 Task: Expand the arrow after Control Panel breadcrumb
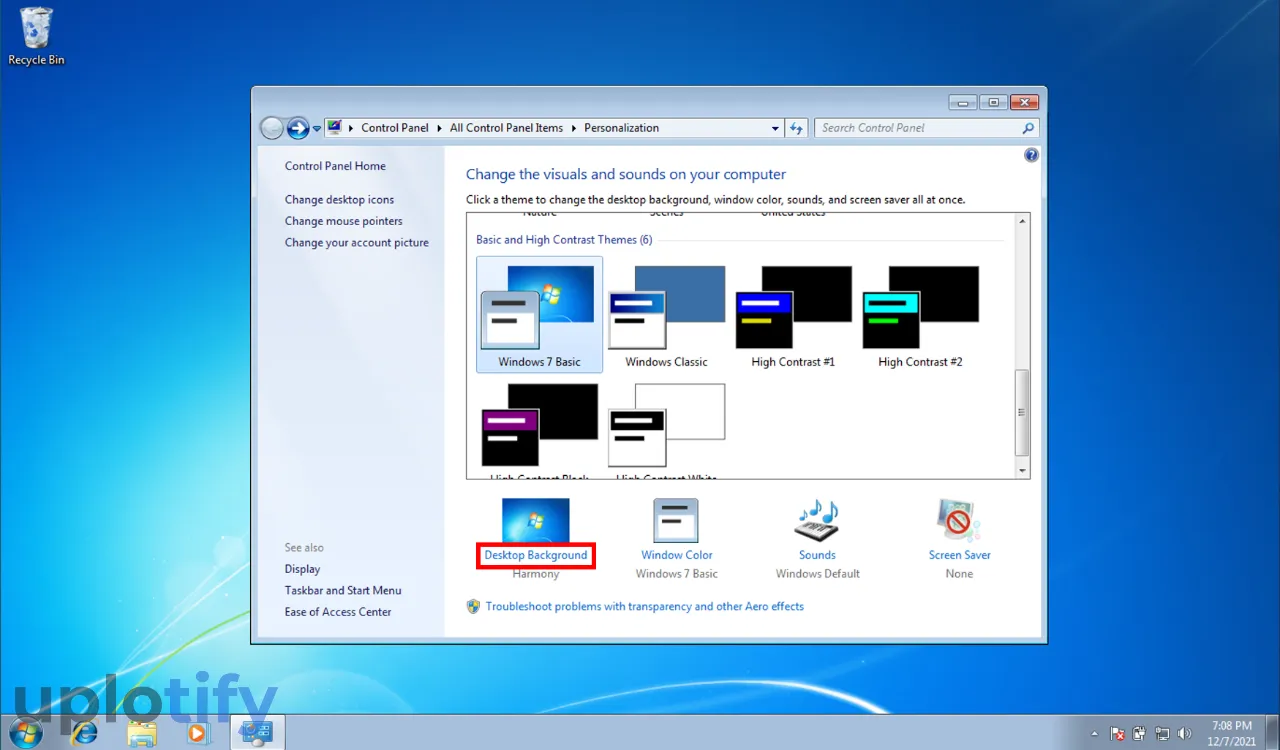(439, 128)
